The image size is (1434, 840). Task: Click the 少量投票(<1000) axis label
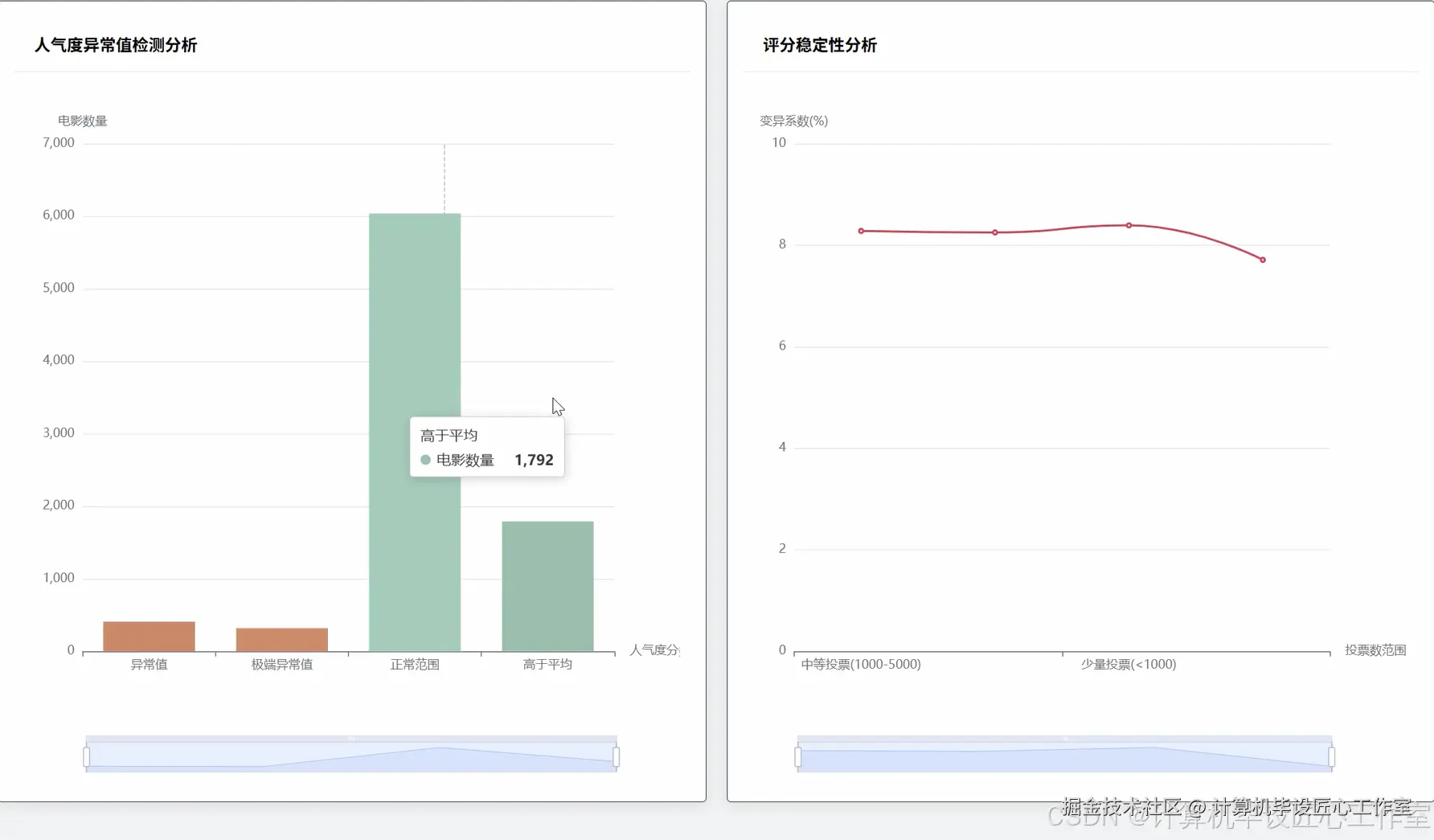click(1126, 664)
